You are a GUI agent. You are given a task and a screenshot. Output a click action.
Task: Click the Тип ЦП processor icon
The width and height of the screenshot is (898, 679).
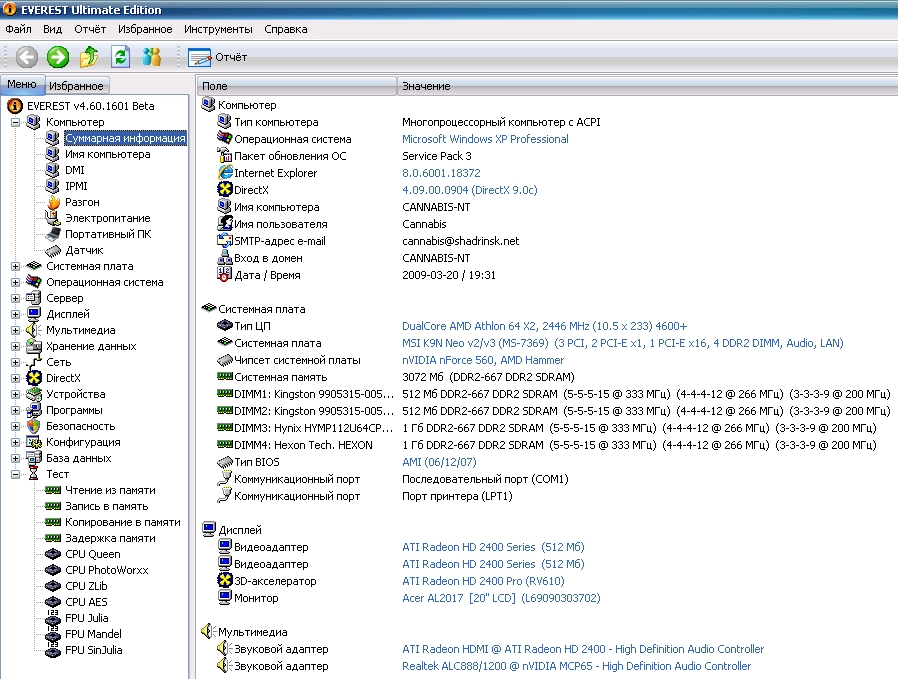224,325
